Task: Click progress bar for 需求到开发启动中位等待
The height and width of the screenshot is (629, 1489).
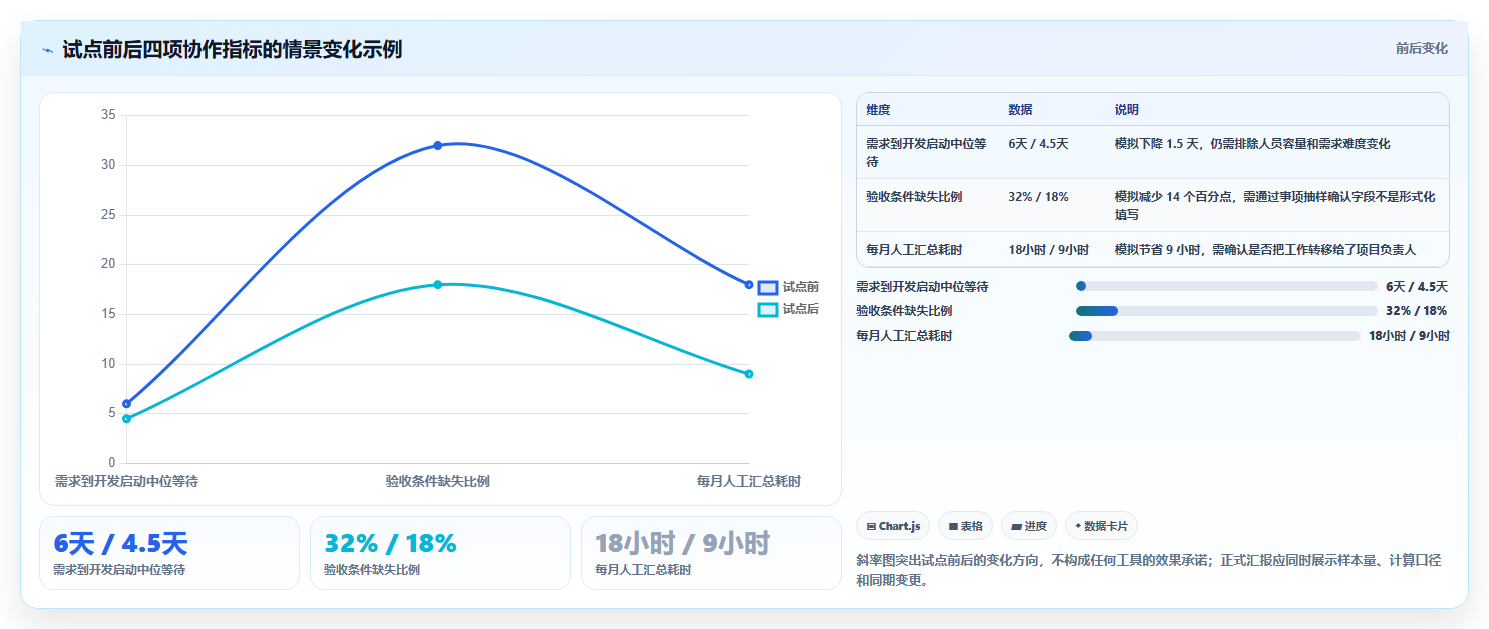Action: click(1227, 286)
